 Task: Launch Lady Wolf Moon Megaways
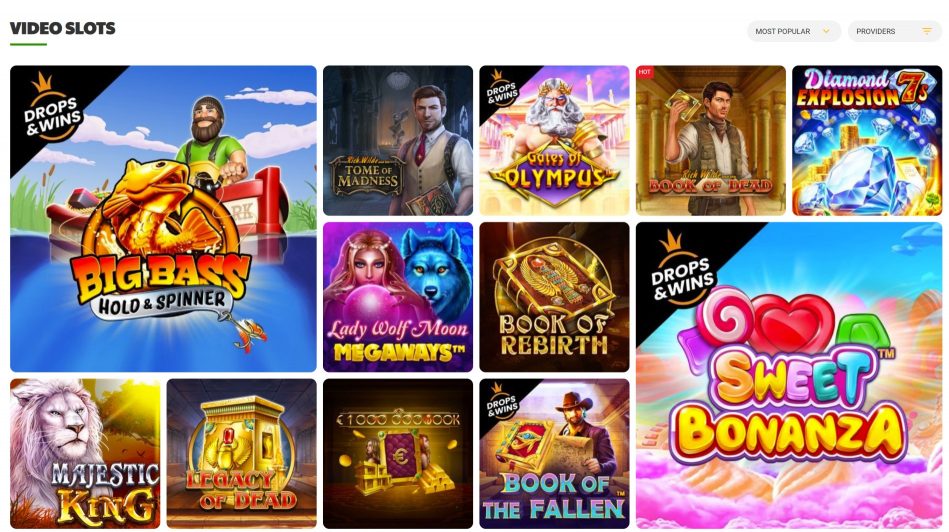coord(398,297)
